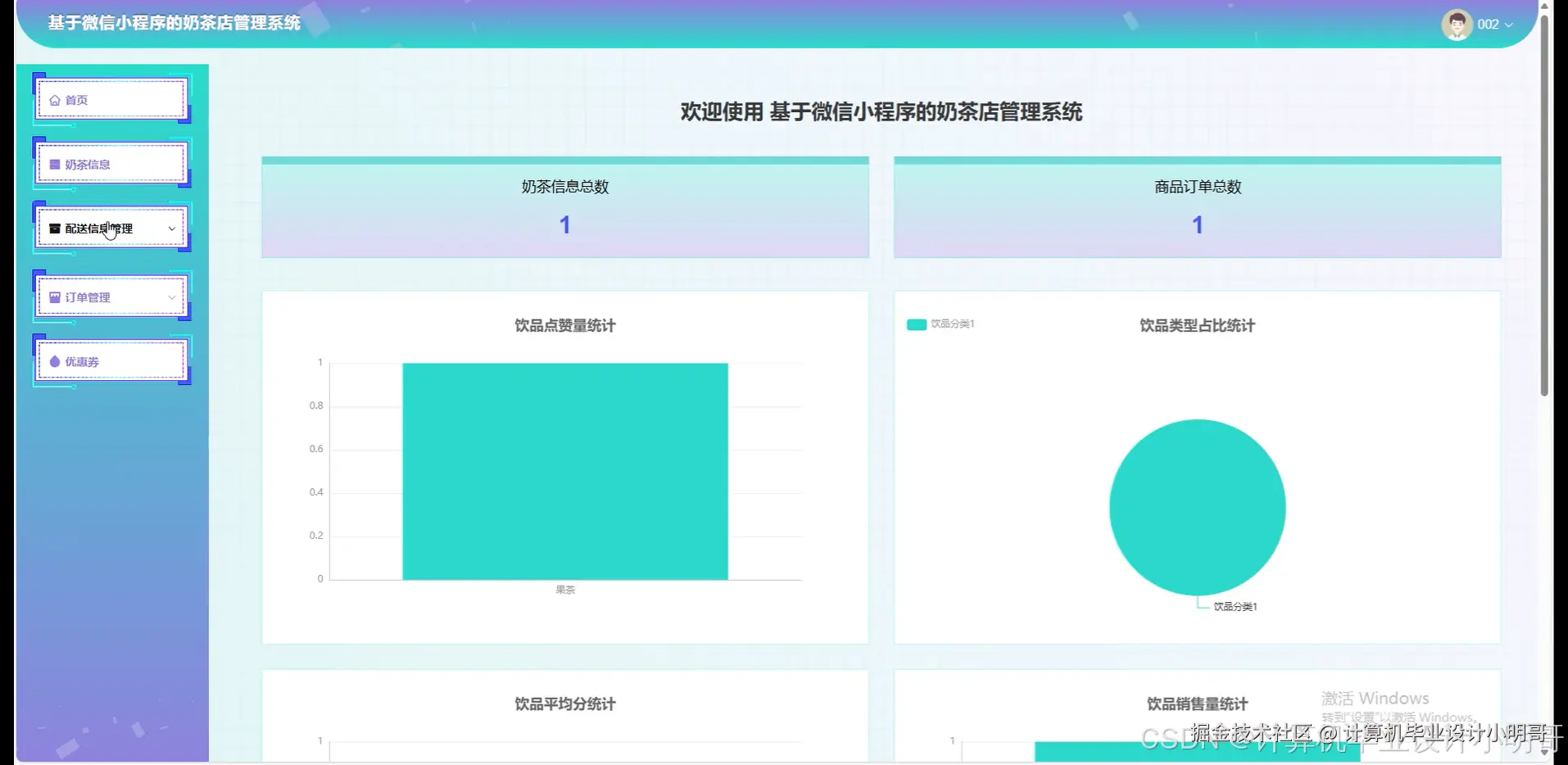Screen dimensions: 1568x765
Task: Click the pie chart slice for 饮品分类1
Action: coord(1197,507)
